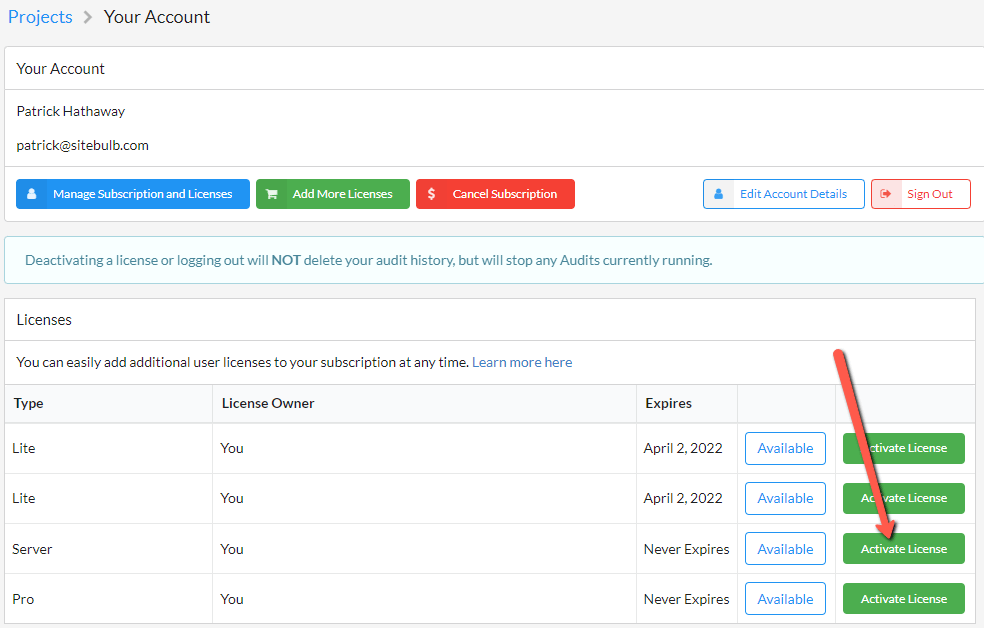Click the breadcrumb chevron separator
This screenshot has height=628, width=984.
(88, 17)
